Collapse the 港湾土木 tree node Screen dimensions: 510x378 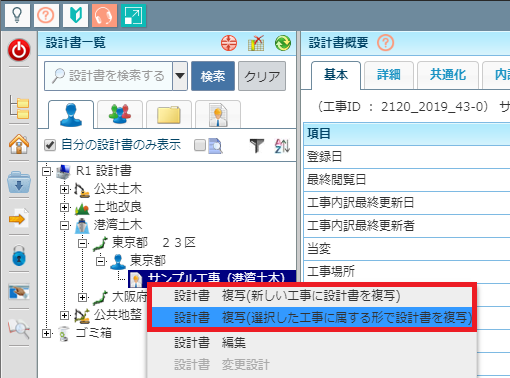pos(64,226)
